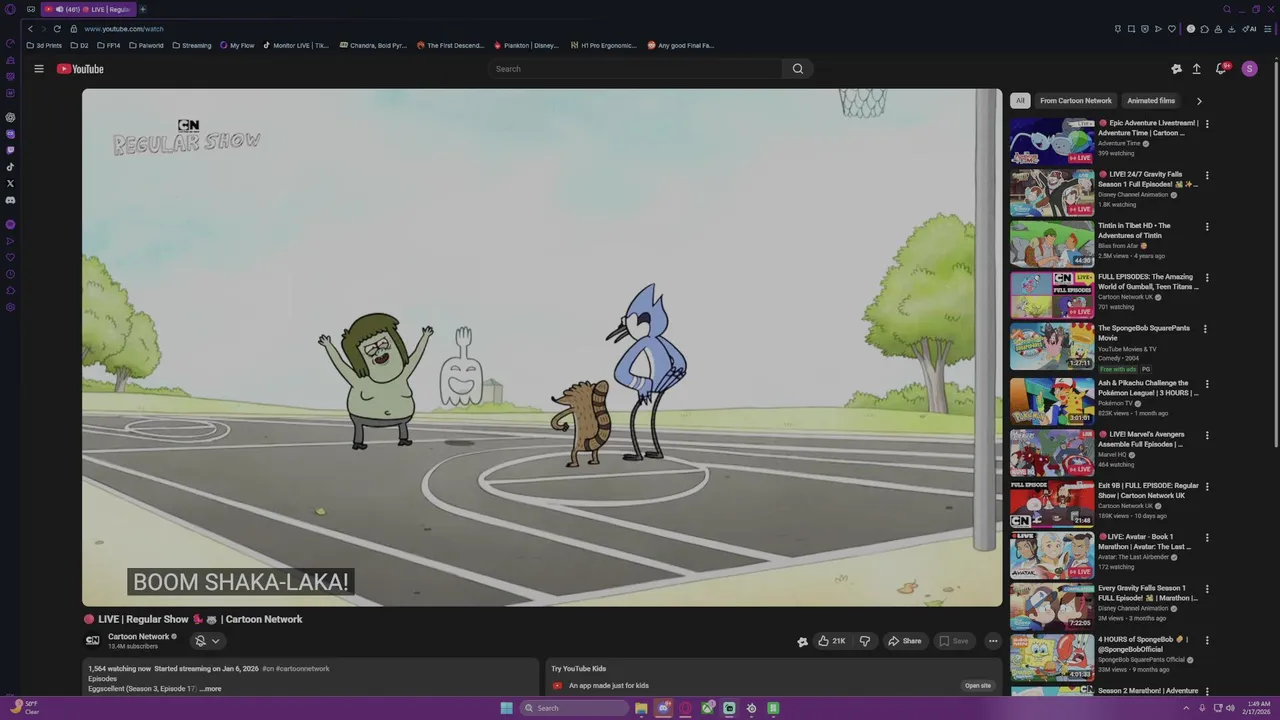Viewport: 1280px width, 720px height.
Task: Open the notification bell subscription dropdown
Action: 207,641
